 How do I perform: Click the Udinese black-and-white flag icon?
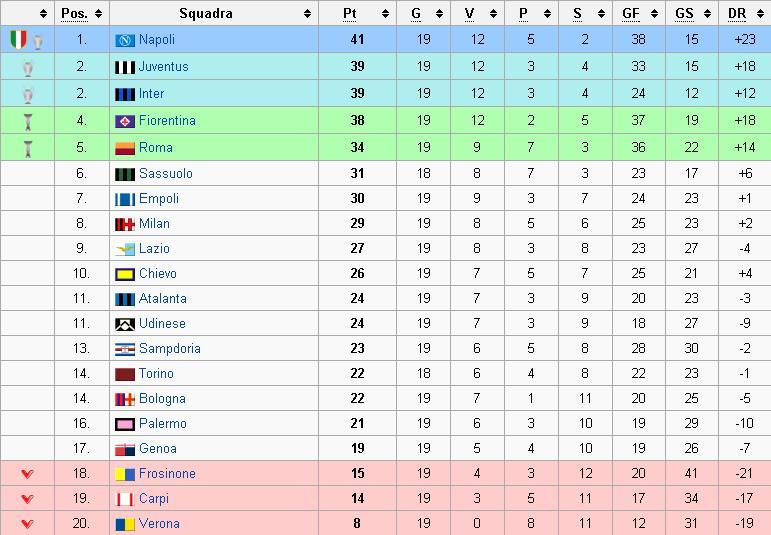click(125, 324)
